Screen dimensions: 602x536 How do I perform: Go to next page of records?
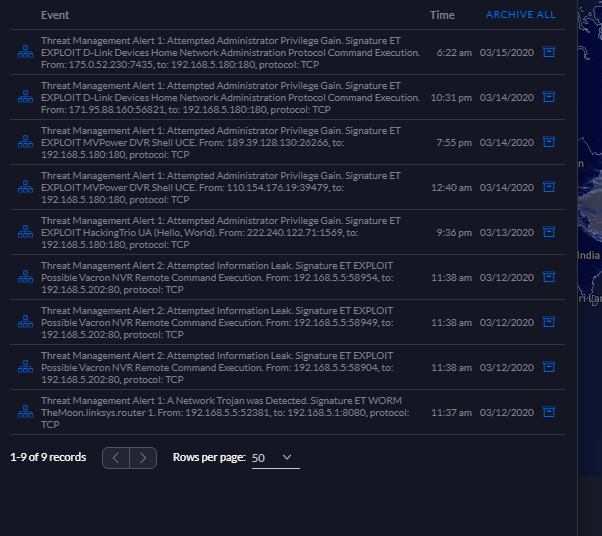[x=143, y=458]
